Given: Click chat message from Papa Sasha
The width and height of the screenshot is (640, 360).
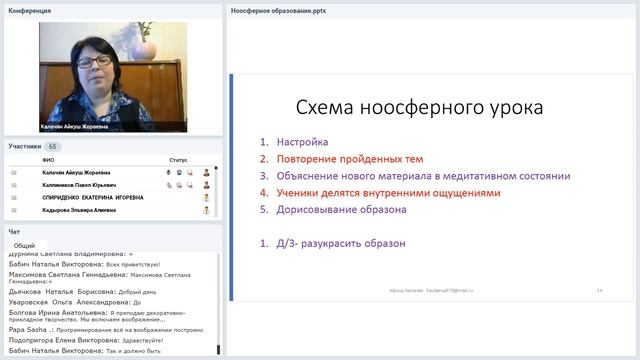Looking at the screenshot, I should [106, 330].
